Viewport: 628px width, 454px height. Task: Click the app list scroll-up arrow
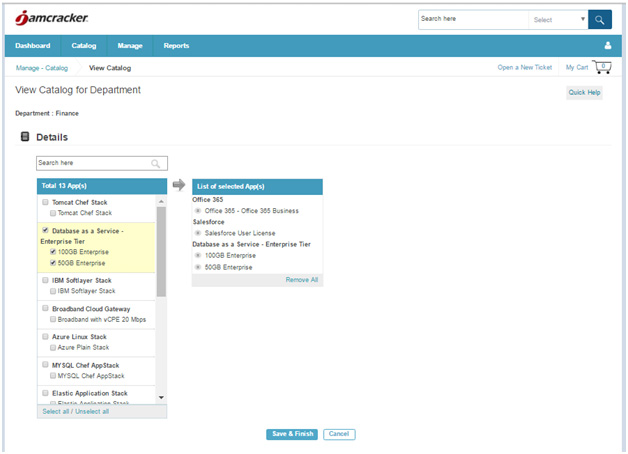161,201
